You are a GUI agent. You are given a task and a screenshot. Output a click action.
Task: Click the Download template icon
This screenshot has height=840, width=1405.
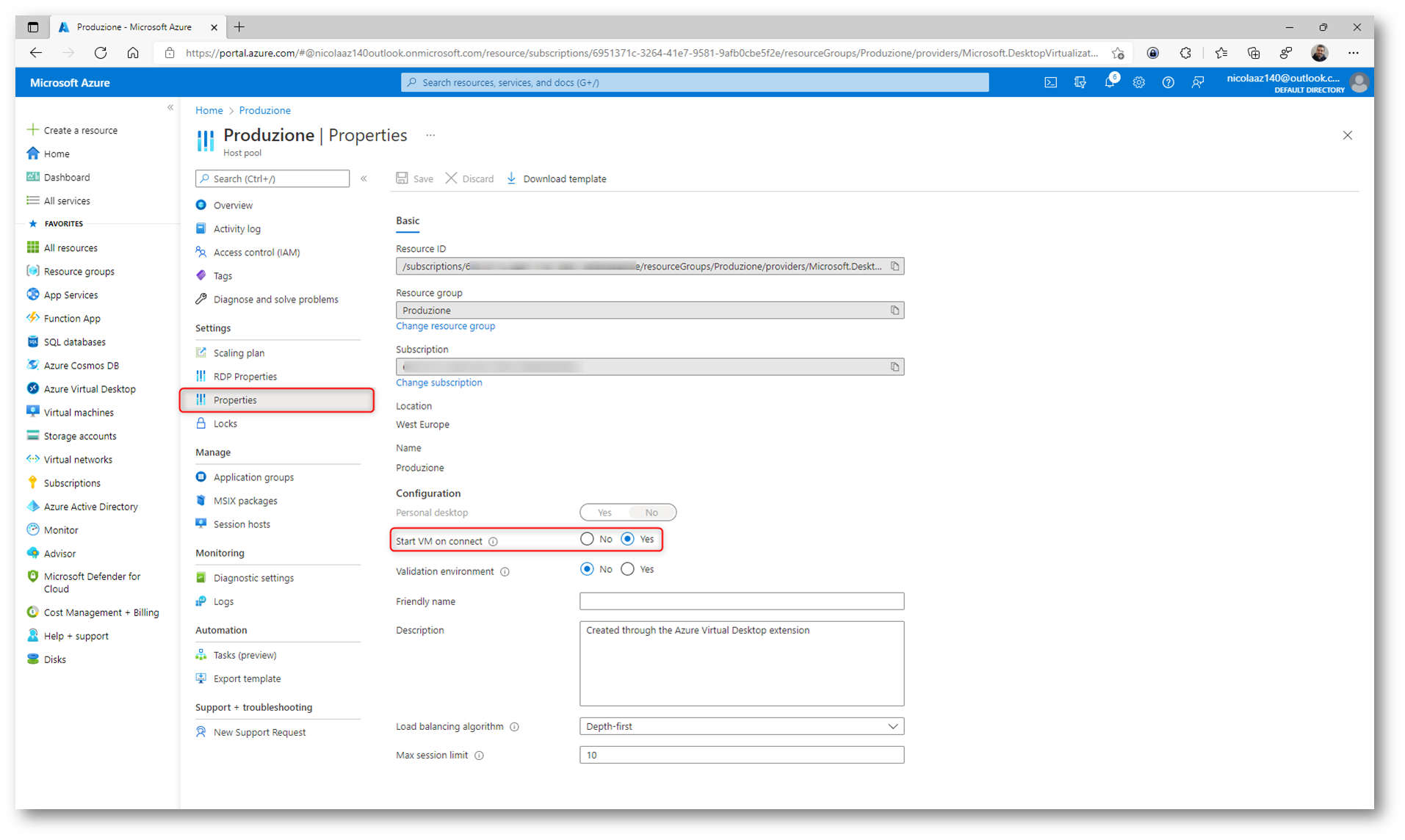[x=512, y=178]
